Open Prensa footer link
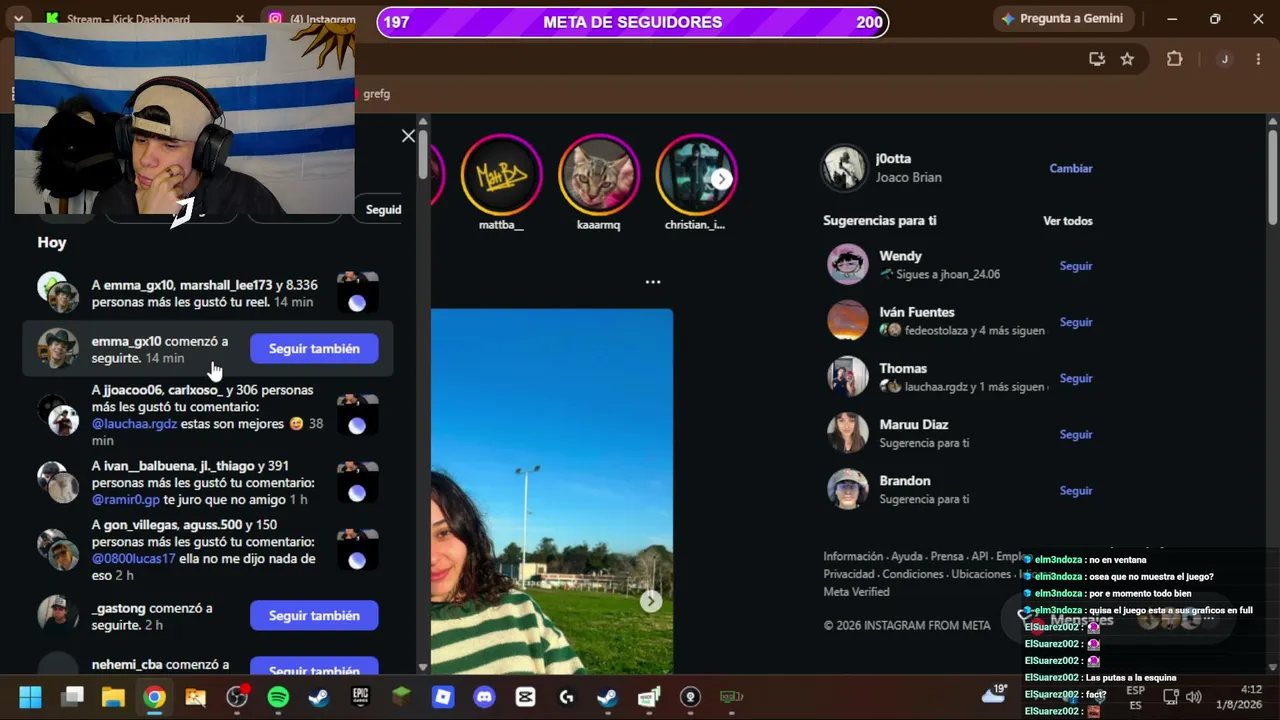Image resolution: width=1280 pixels, height=720 pixels. coord(947,556)
